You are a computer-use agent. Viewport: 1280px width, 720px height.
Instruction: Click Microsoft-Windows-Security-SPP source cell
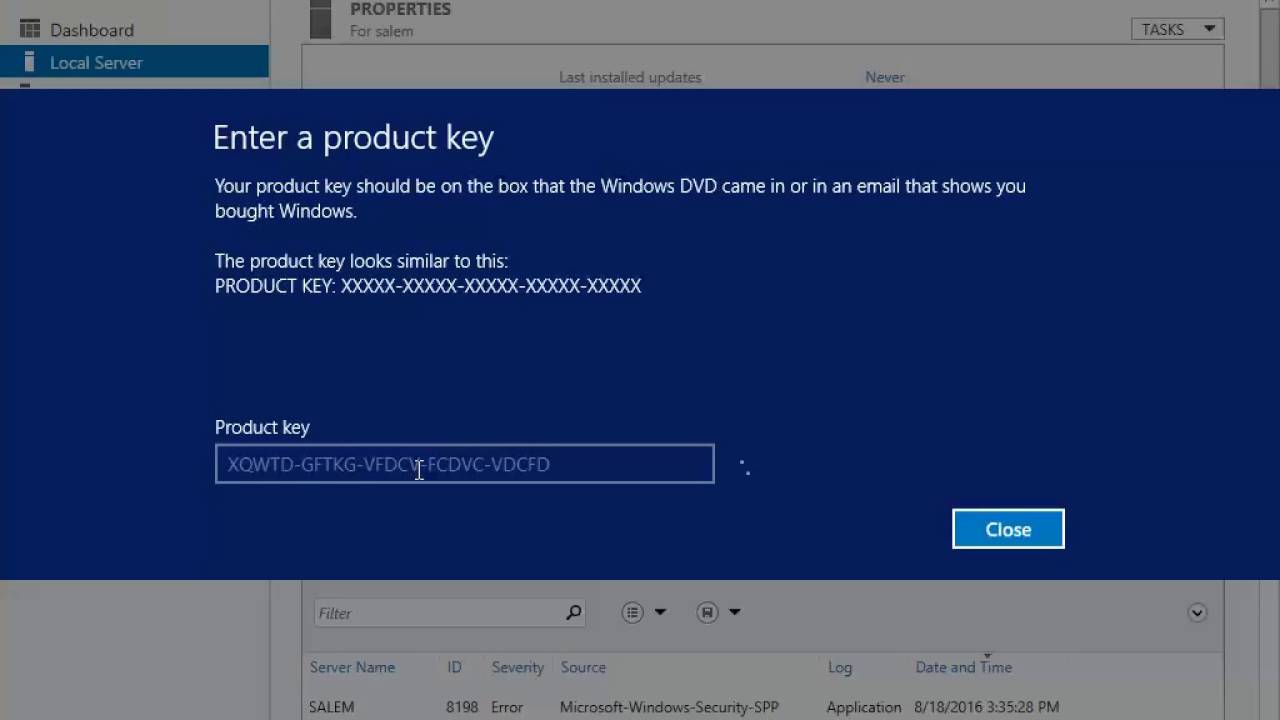(x=669, y=707)
